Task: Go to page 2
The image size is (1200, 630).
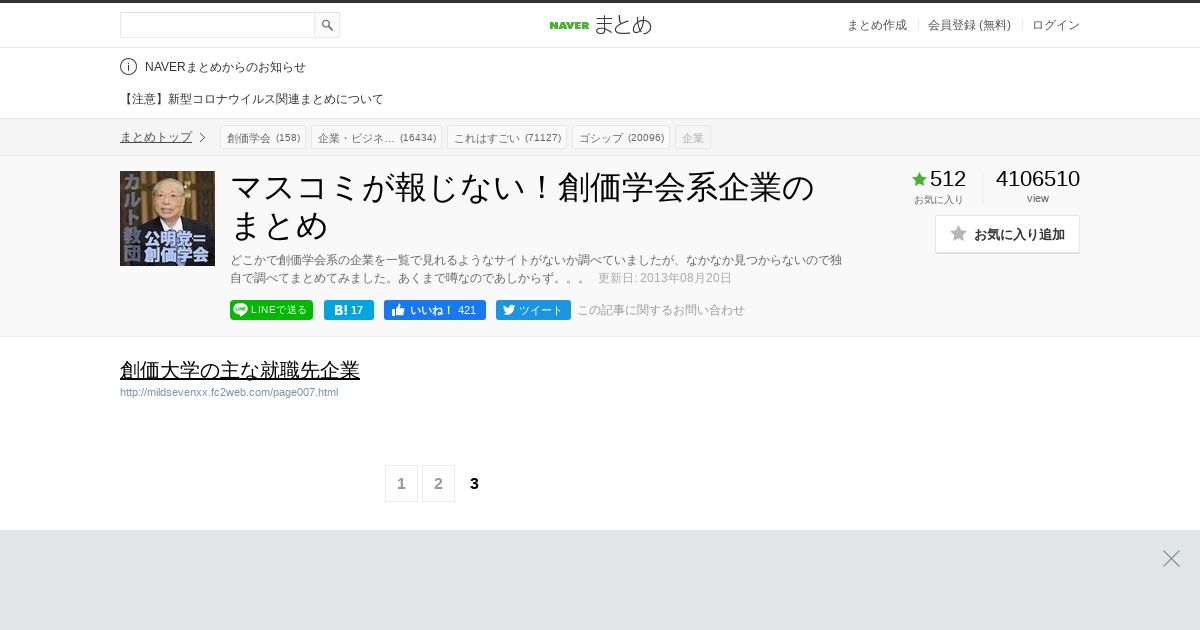Action: [438, 484]
